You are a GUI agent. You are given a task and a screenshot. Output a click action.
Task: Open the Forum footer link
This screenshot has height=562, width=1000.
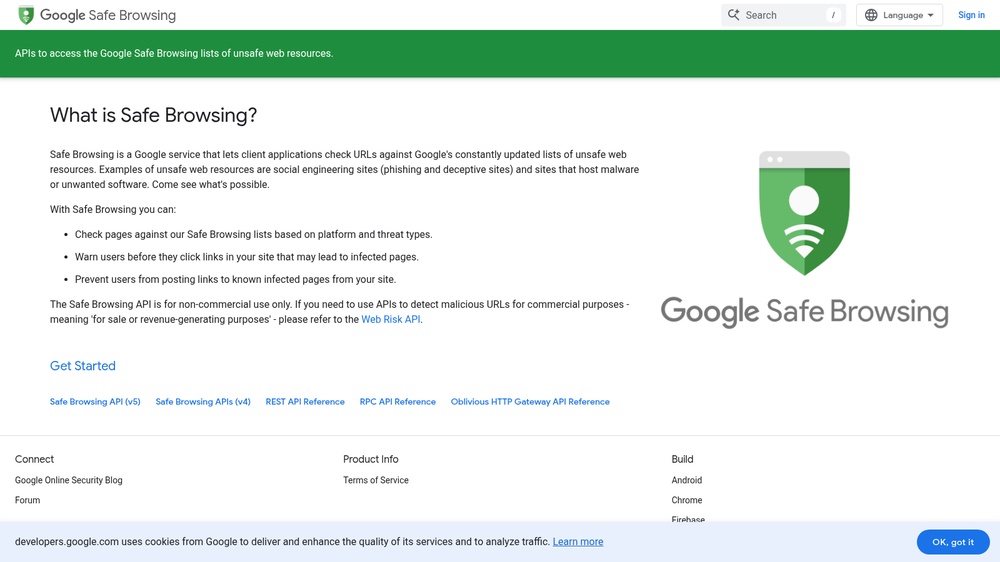(x=27, y=500)
